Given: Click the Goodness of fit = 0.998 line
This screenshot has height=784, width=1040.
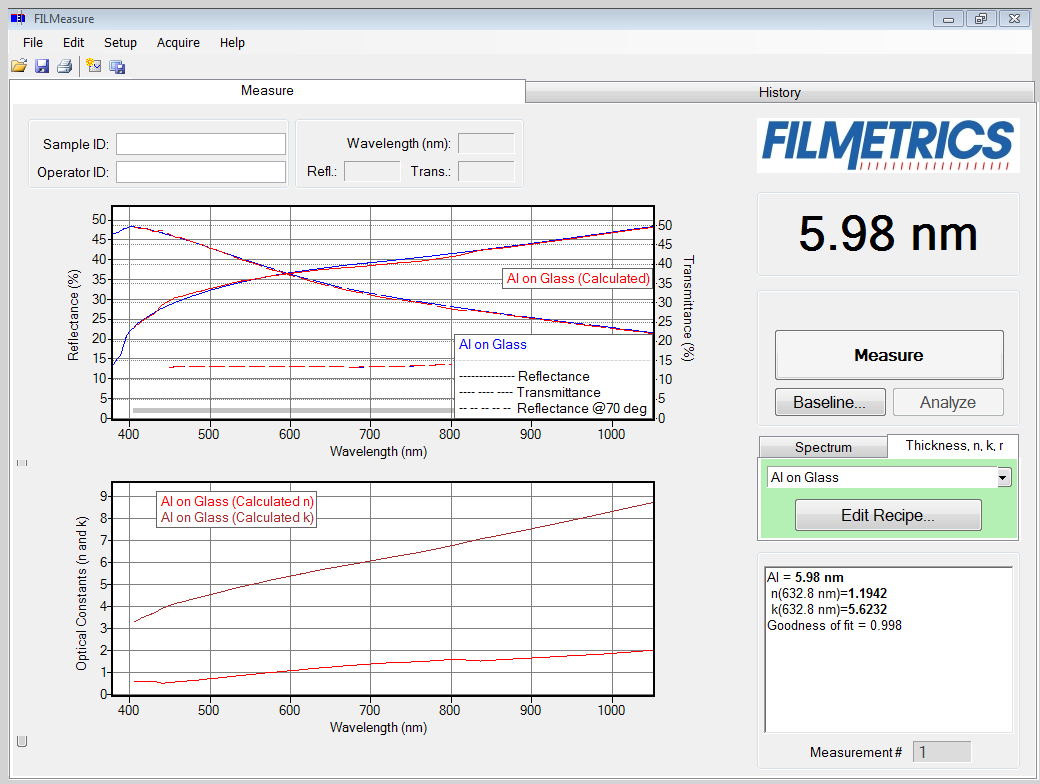Looking at the screenshot, I should 834,625.
